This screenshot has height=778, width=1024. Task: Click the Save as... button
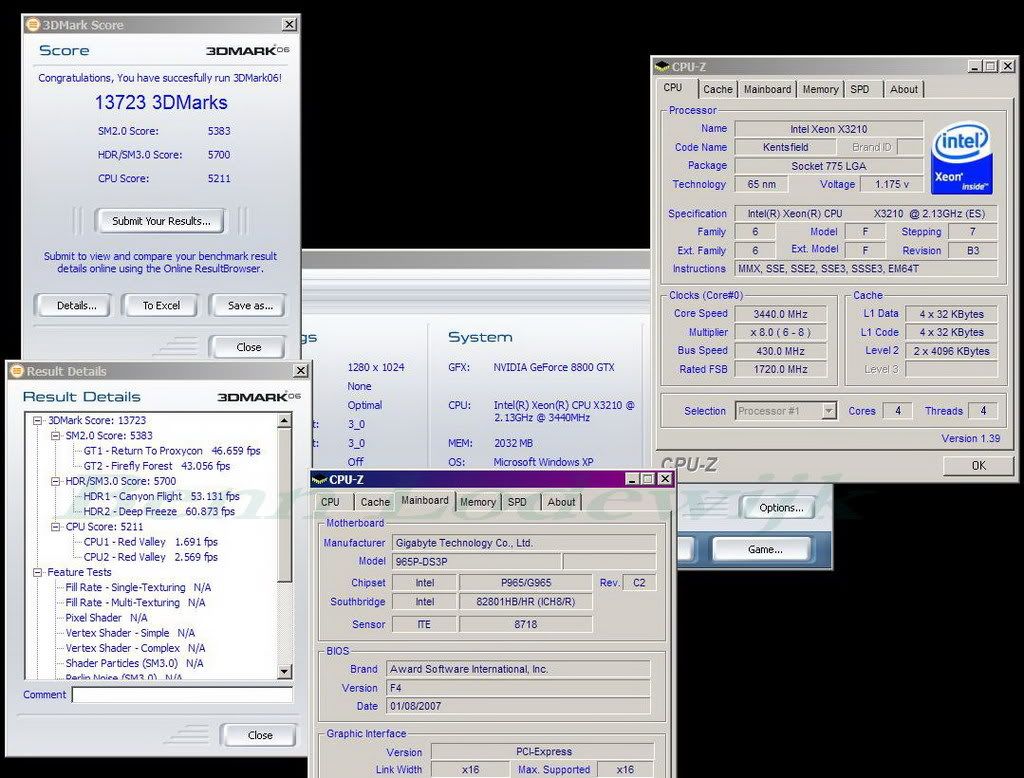point(249,306)
